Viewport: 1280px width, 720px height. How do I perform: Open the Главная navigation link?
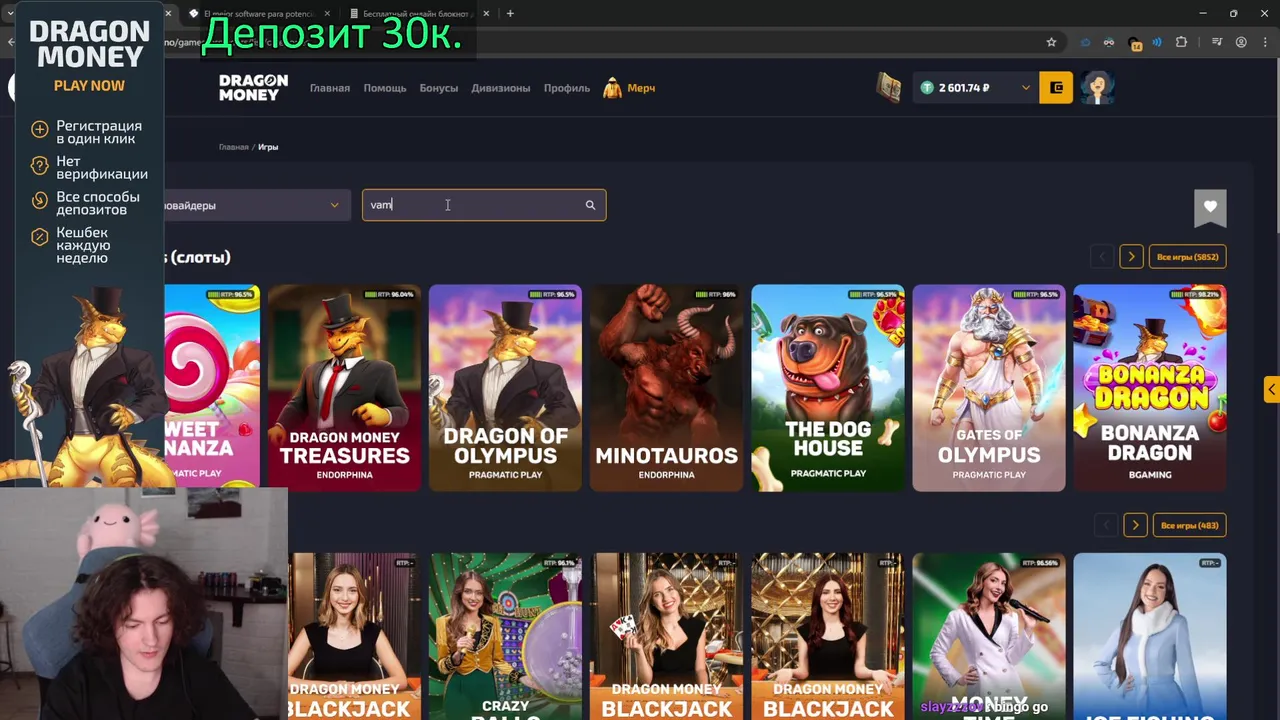tap(330, 88)
